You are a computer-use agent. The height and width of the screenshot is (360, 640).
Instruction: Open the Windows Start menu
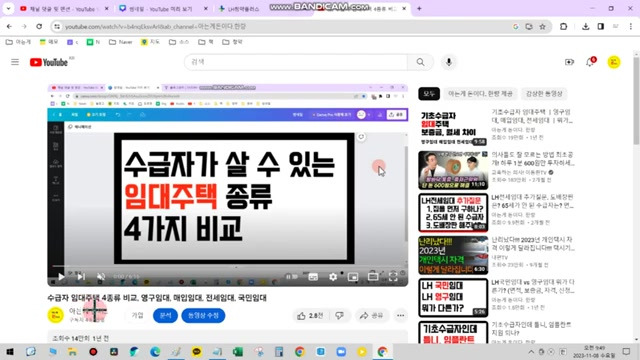tap(10, 351)
